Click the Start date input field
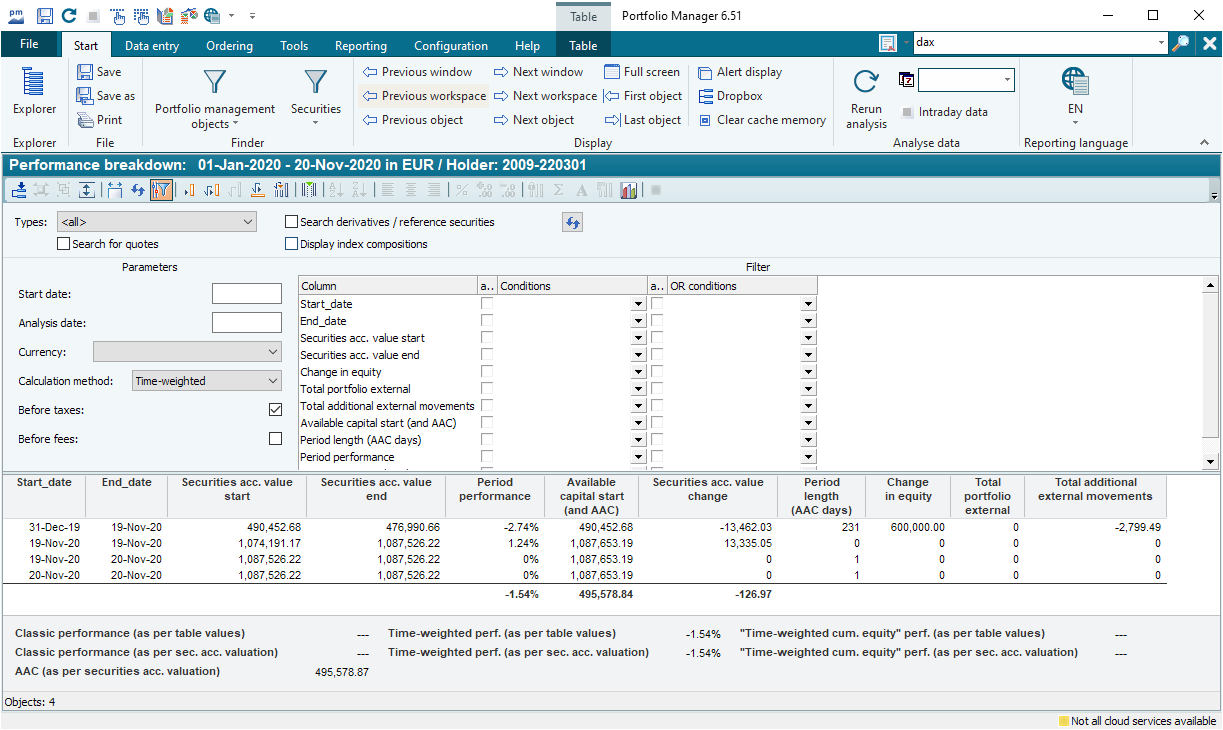This screenshot has width=1223, height=730. (x=247, y=294)
